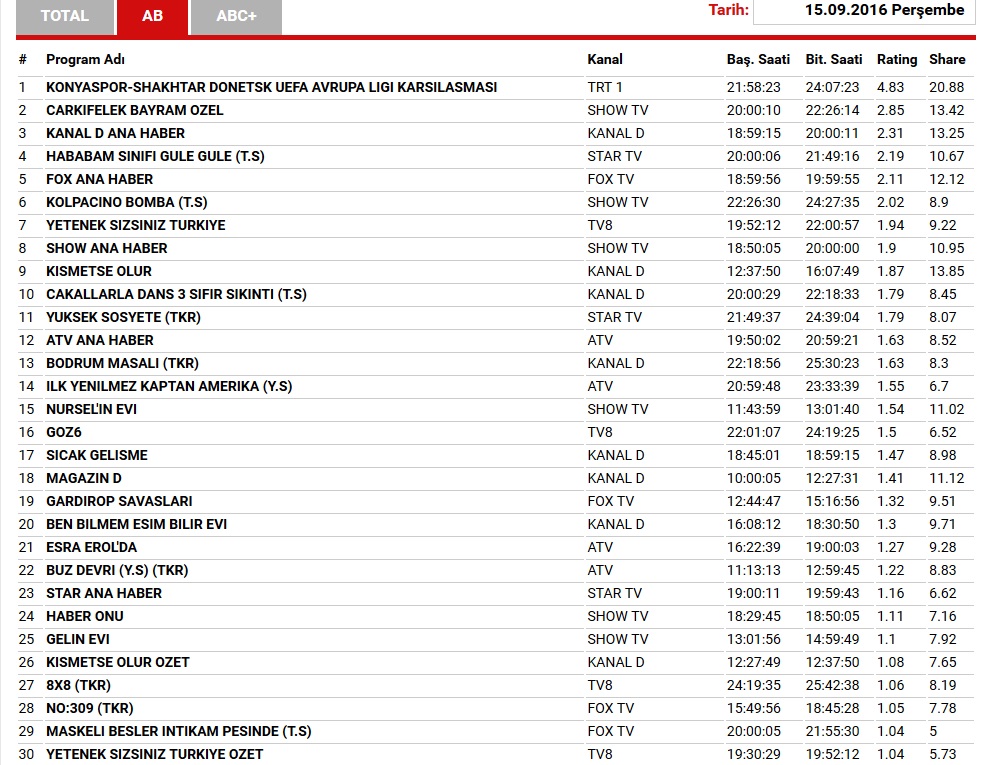This screenshot has height=765, width=981.
Task: Switch to the TOTAL tab
Action: (65, 16)
